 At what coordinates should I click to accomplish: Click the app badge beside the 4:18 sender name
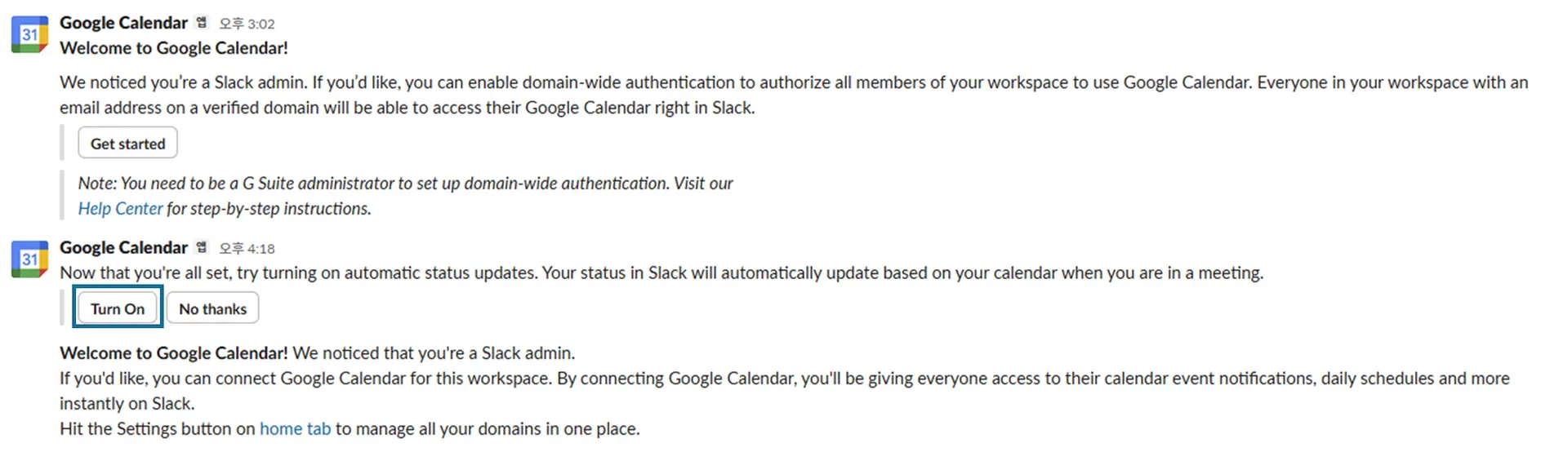[x=202, y=247]
